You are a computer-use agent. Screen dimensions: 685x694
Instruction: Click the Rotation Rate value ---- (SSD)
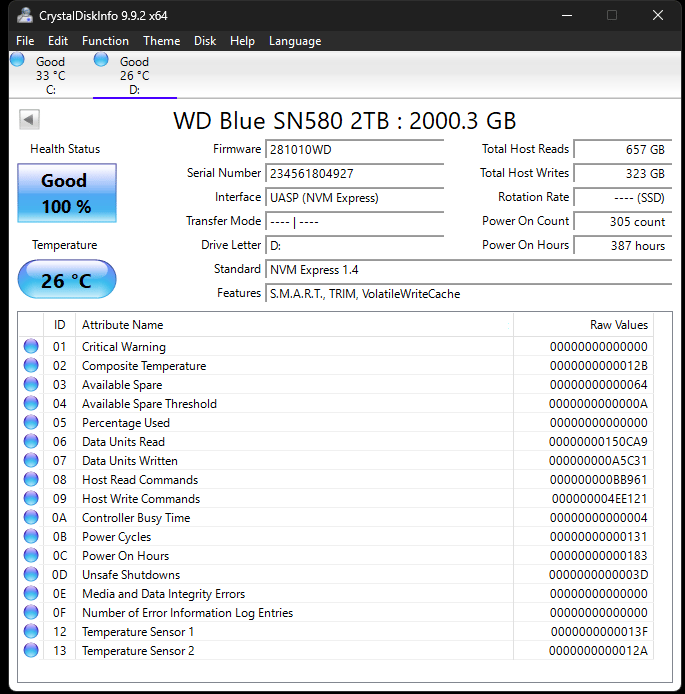pos(623,197)
